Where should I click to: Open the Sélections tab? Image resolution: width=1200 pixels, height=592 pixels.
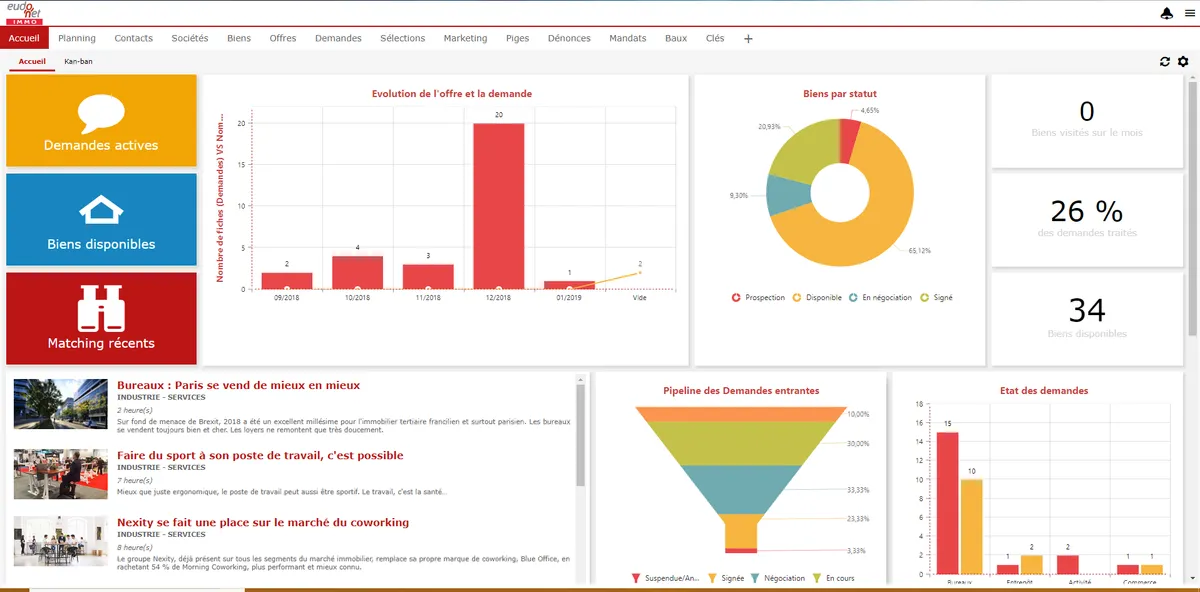(403, 38)
